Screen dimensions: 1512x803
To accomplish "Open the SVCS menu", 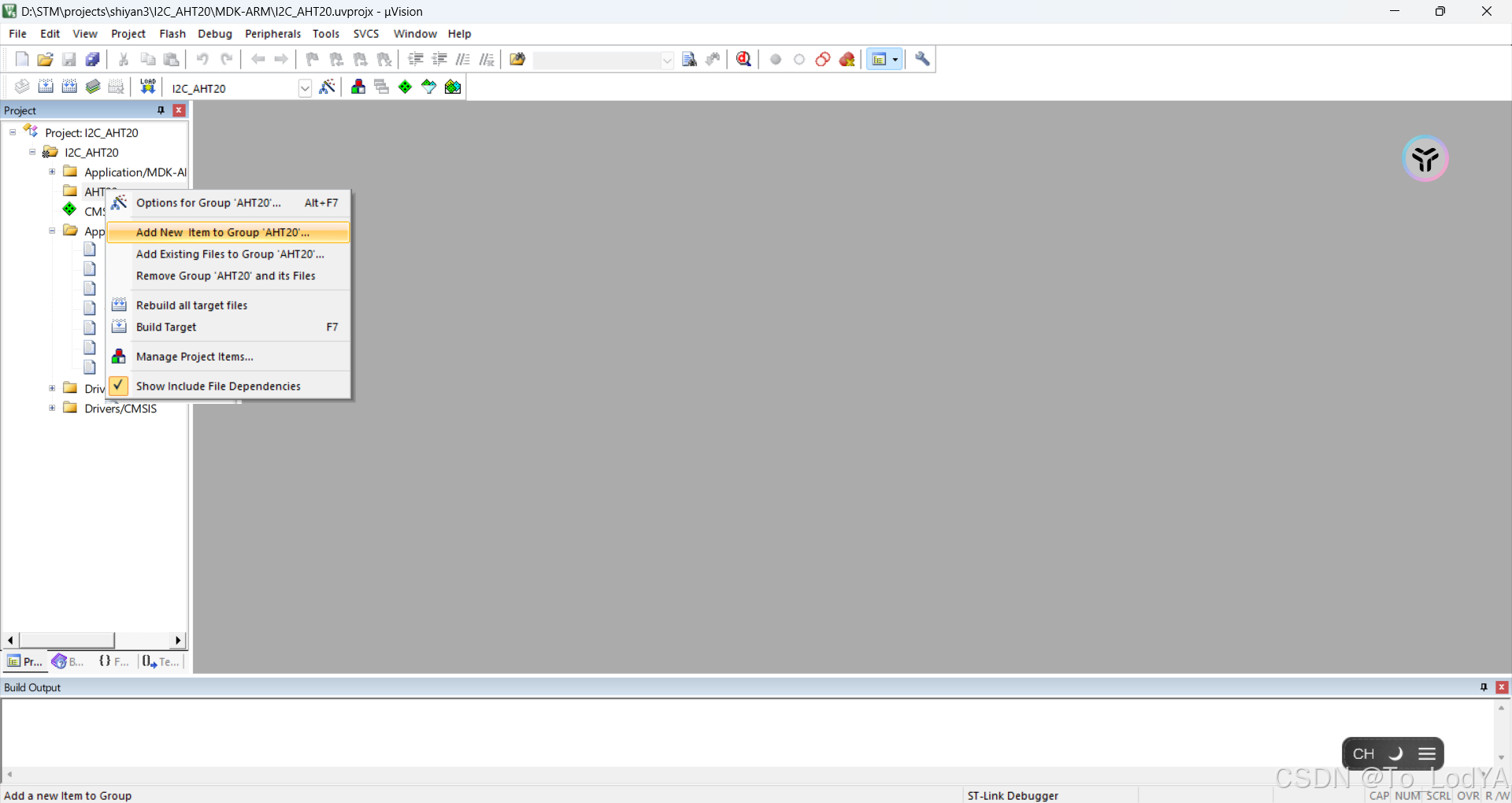I will pos(366,34).
